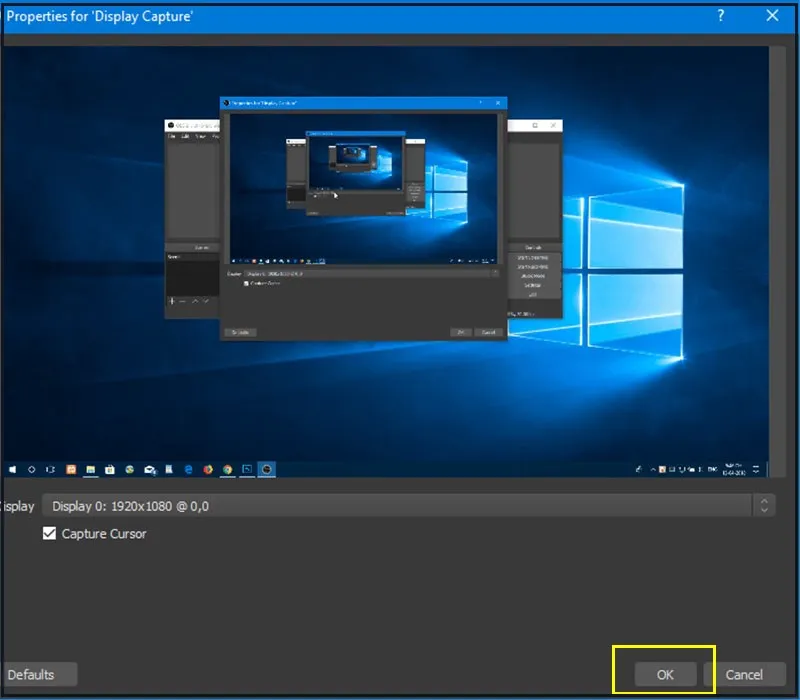Open the File menu of the background OBS window
Viewport: 800px width, 700px height.
[x=171, y=136]
